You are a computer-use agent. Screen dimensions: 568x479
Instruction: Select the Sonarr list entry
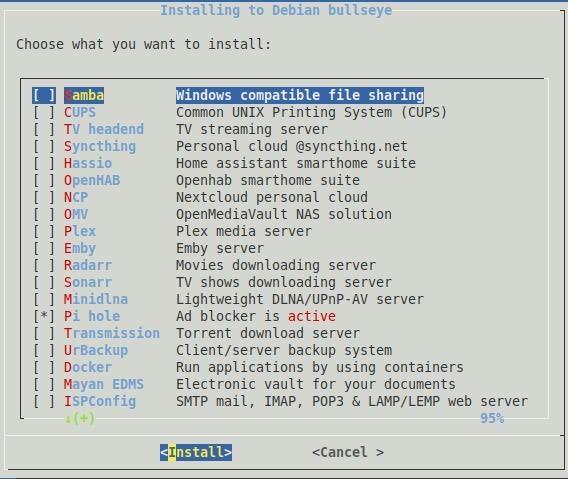pyautogui.click(x=88, y=283)
